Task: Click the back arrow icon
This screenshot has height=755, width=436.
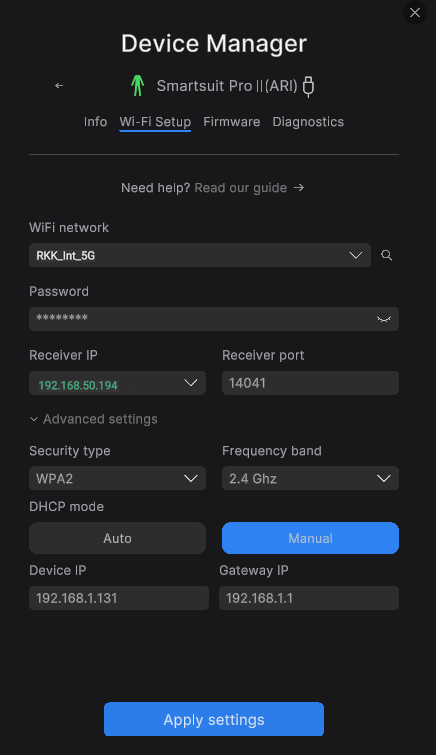Action: tap(59, 86)
